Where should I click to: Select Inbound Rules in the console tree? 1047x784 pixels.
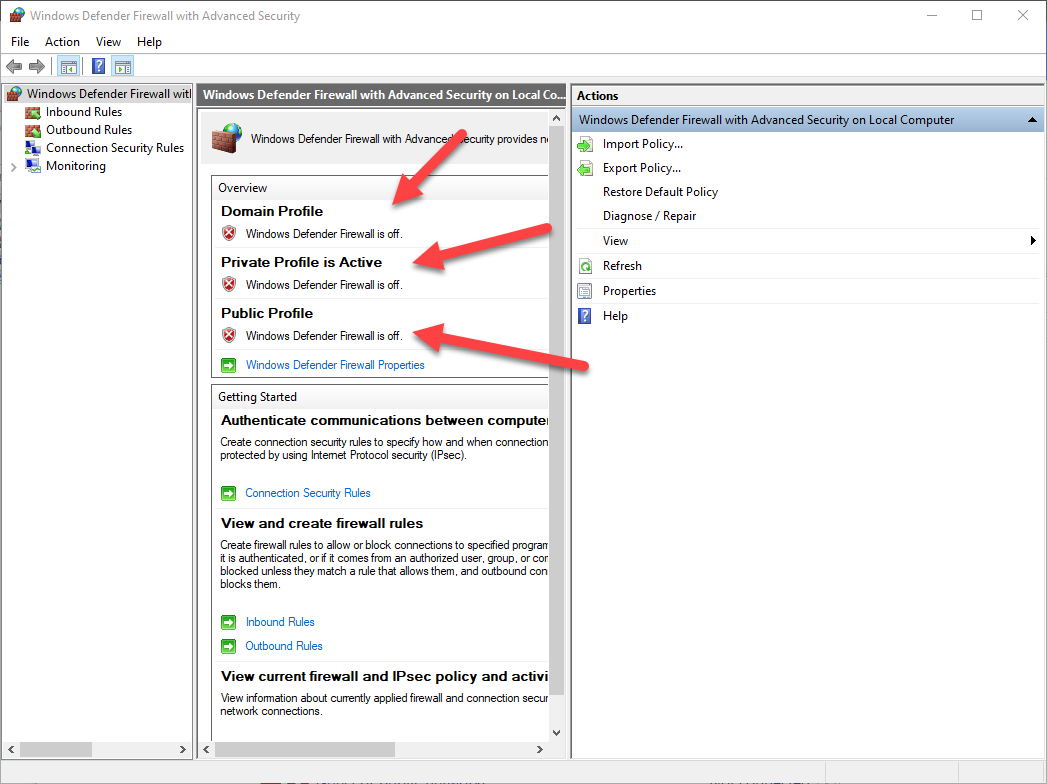click(x=83, y=112)
